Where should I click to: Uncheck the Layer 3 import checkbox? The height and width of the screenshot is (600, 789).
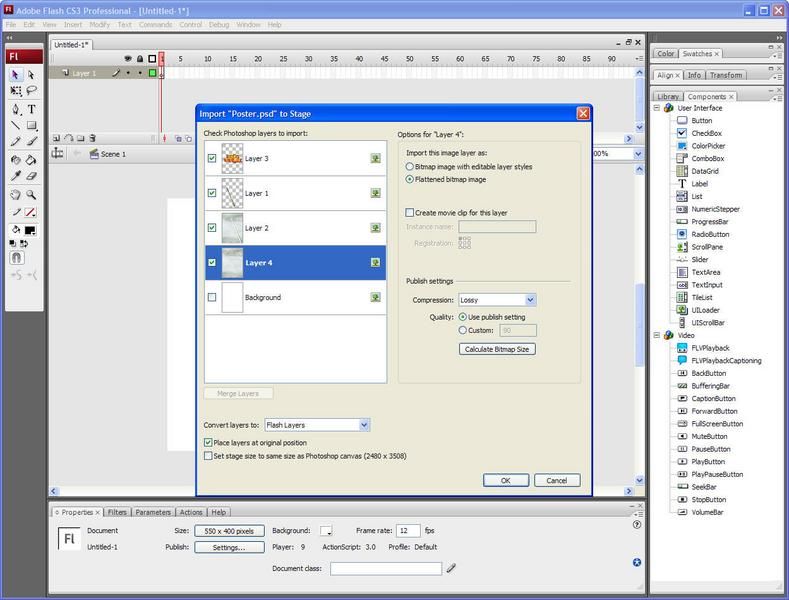(212, 158)
